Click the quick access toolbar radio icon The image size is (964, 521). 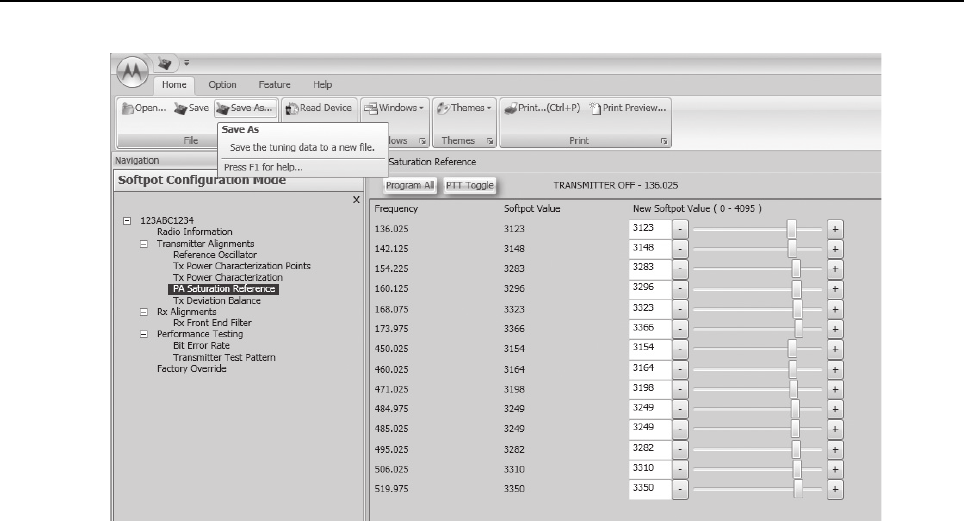coord(164,63)
